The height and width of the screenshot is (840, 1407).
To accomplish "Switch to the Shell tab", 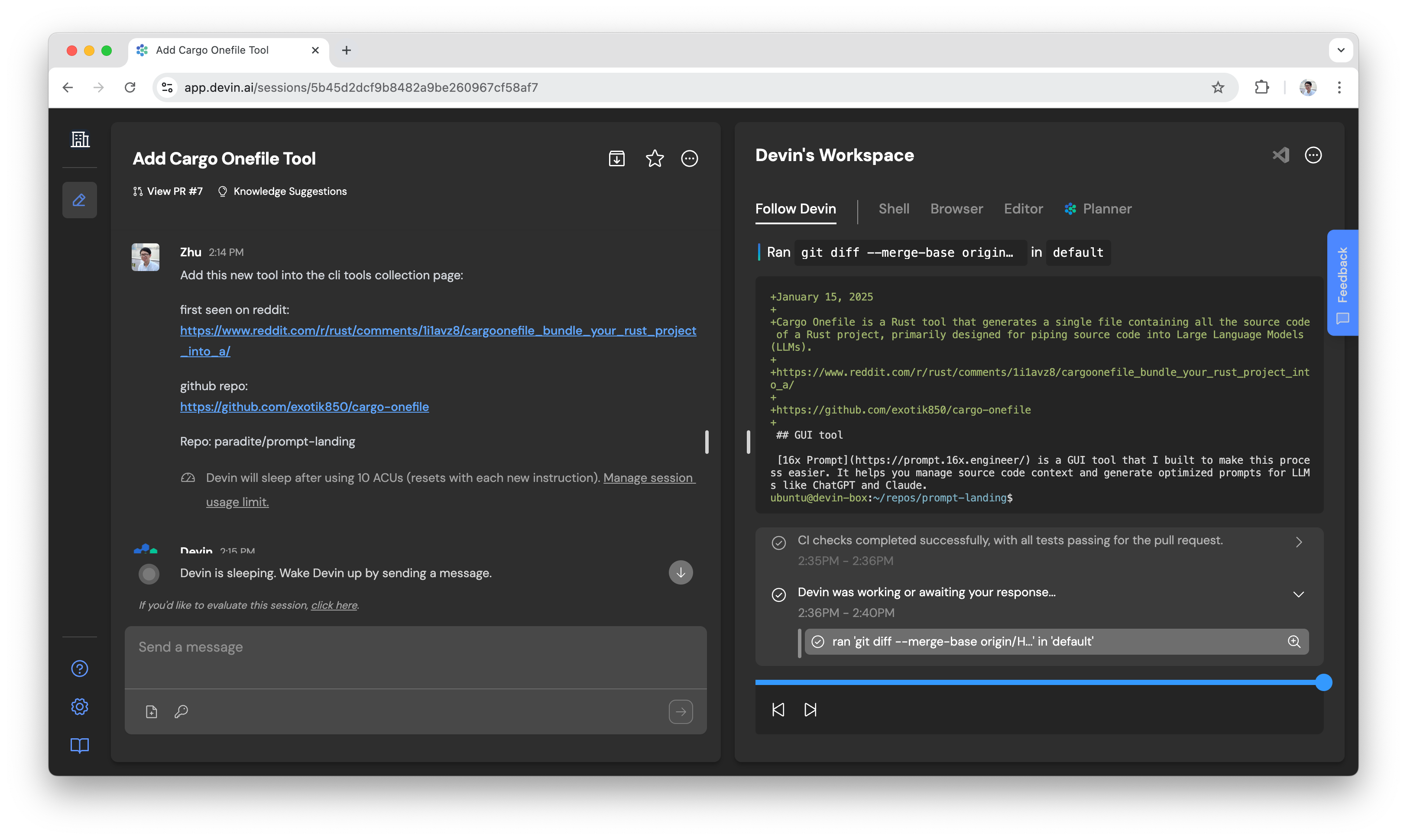I will 894,209.
